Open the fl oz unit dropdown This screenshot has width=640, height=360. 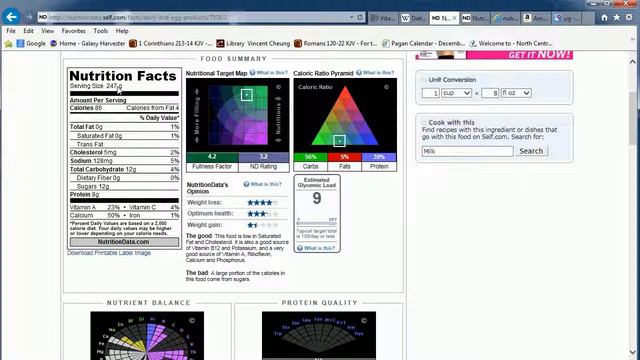click(x=516, y=93)
